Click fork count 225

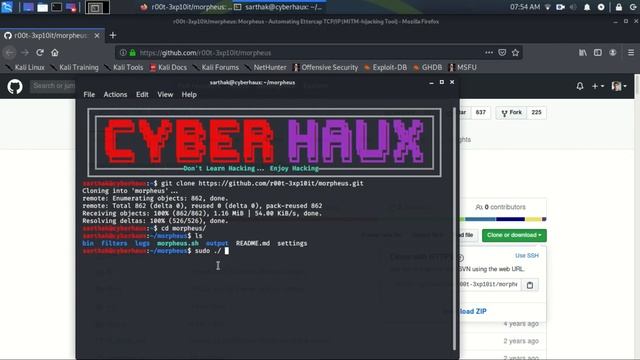coord(536,112)
